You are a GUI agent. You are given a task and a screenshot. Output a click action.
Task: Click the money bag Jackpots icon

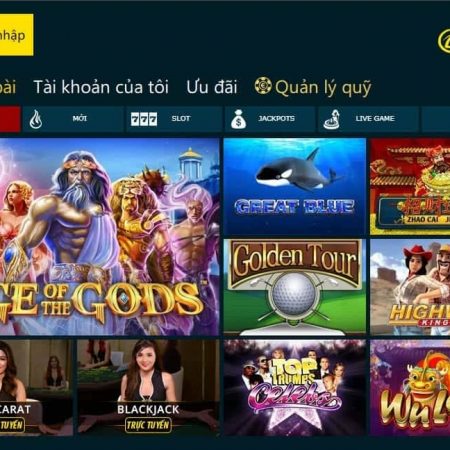coord(238,119)
